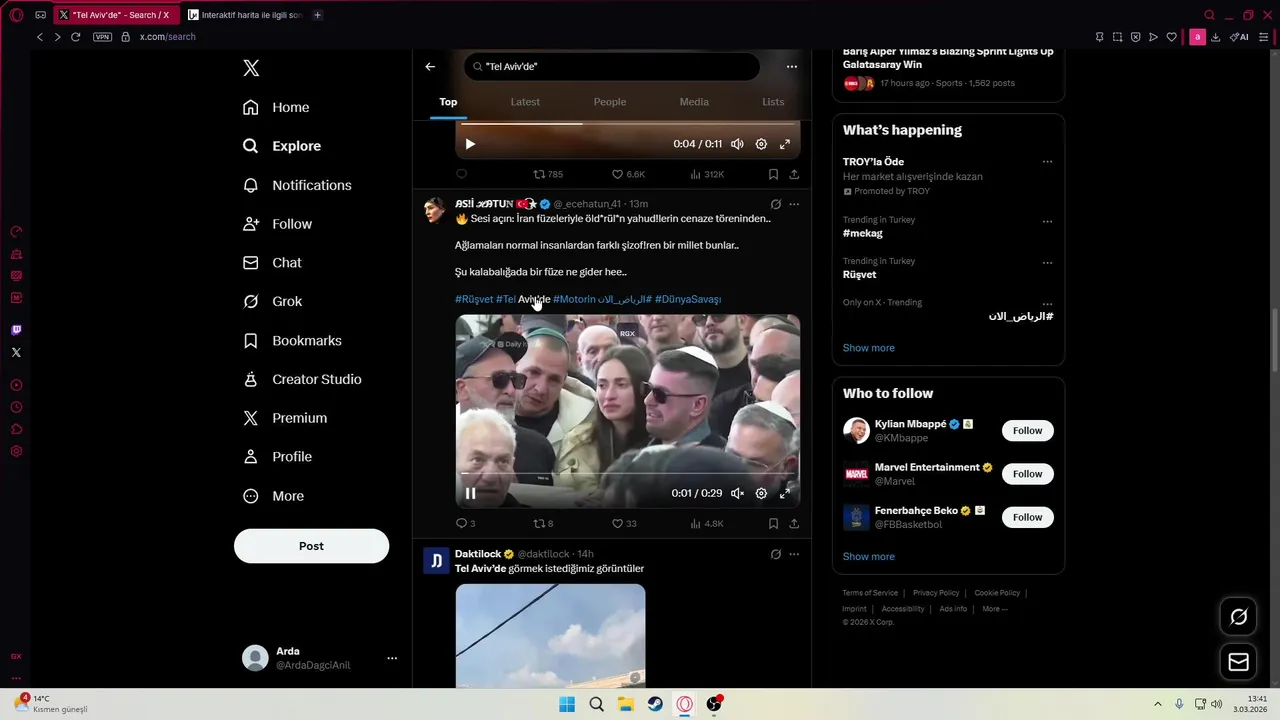Click the #Rüşvet hashtag link
Screen dimensions: 1280x720
474,299
